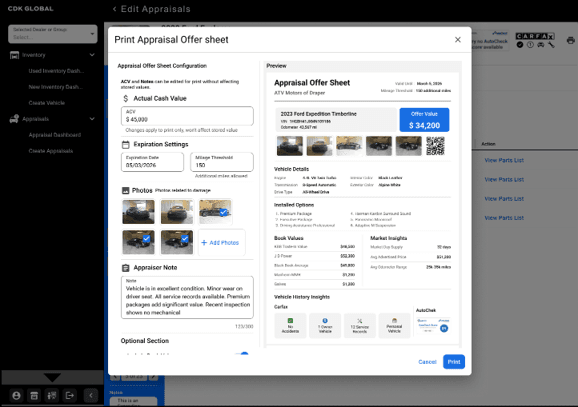This screenshot has width=578, height=407.
Task: Collapse the Inventory menu chevron
Action: click(x=92, y=55)
